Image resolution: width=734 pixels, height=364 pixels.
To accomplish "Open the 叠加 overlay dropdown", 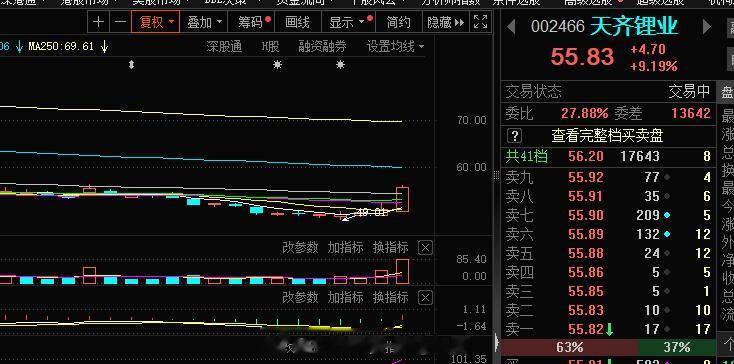I will [204, 22].
